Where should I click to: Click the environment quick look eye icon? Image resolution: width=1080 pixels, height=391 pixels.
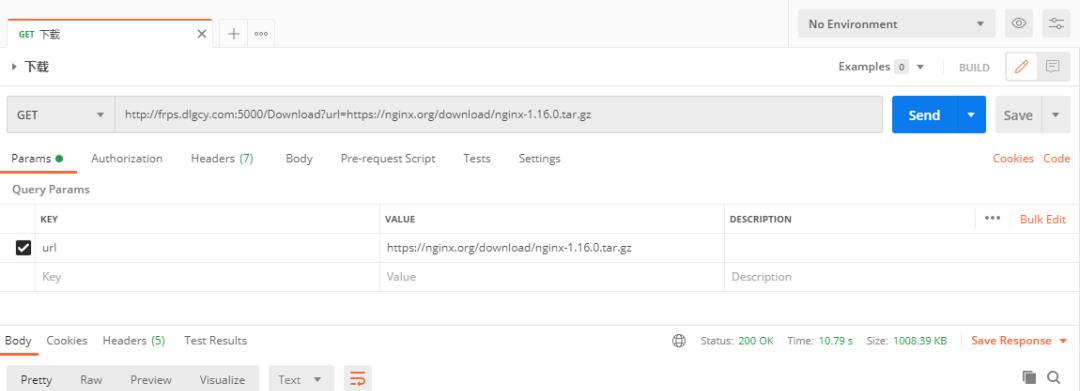pyautogui.click(x=1019, y=23)
